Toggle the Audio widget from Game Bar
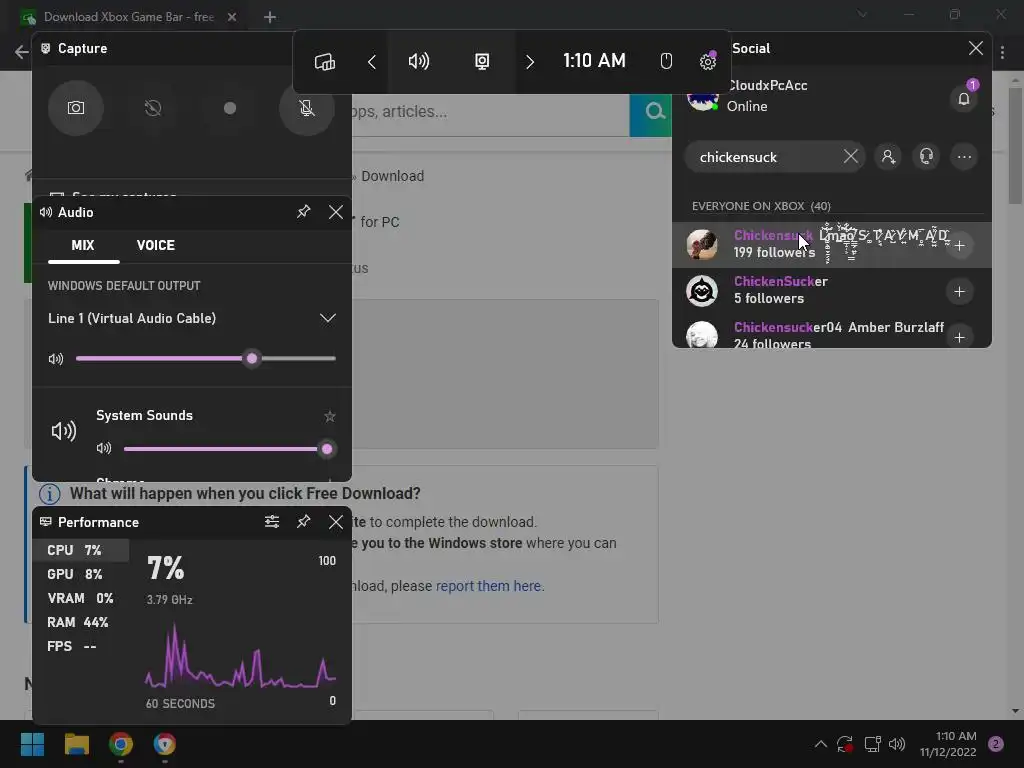1024x768 pixels. 419,61
